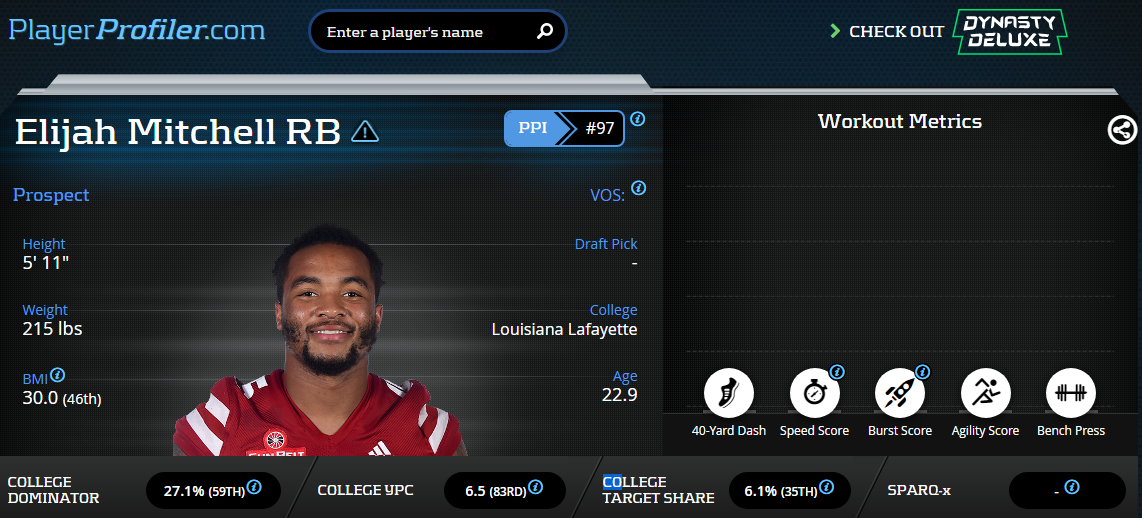
Task: Click the PPI #97 ranking badge
Action: coord(564,129)
